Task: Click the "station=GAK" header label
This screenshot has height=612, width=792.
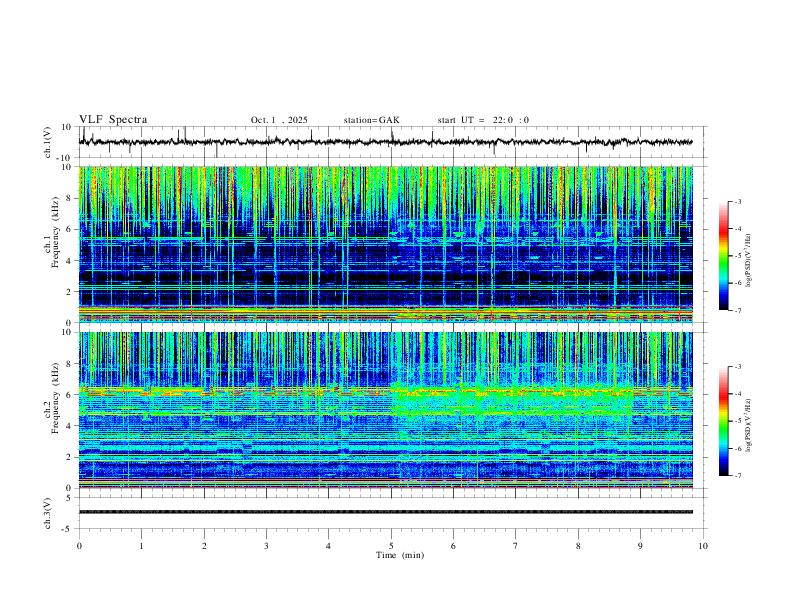Action: coord(371,120)
